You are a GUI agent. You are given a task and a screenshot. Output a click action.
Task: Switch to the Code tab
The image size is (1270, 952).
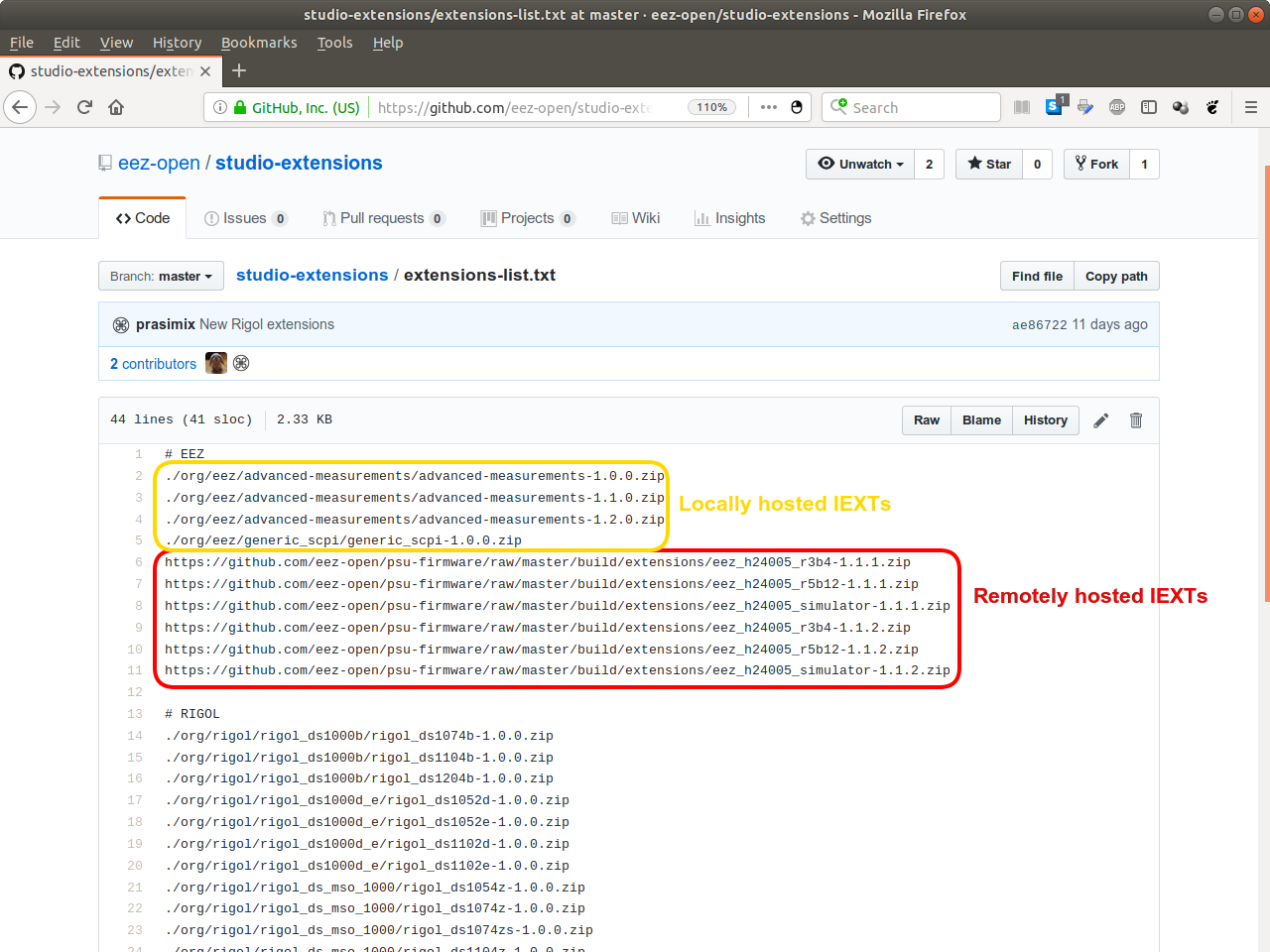point(143,218)
